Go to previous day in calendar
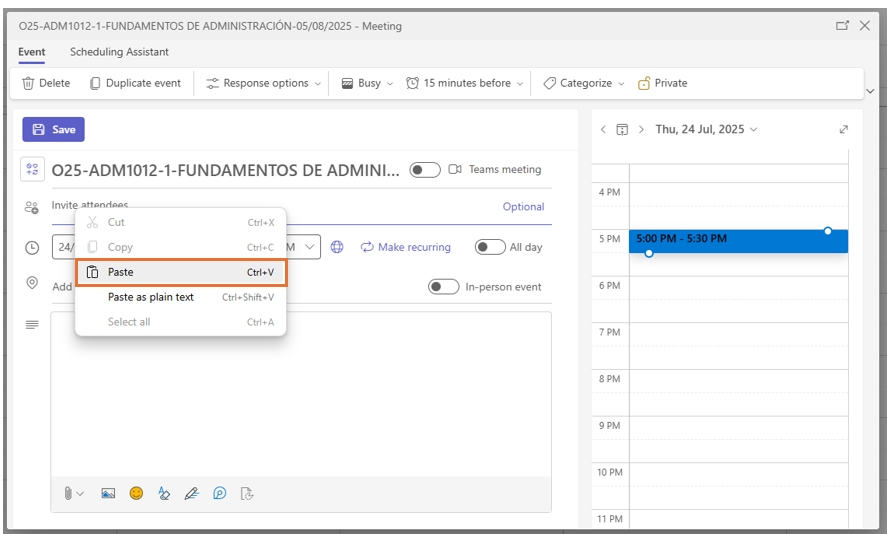The width and height of the screenshot is (888, 534). pos(603,130)
